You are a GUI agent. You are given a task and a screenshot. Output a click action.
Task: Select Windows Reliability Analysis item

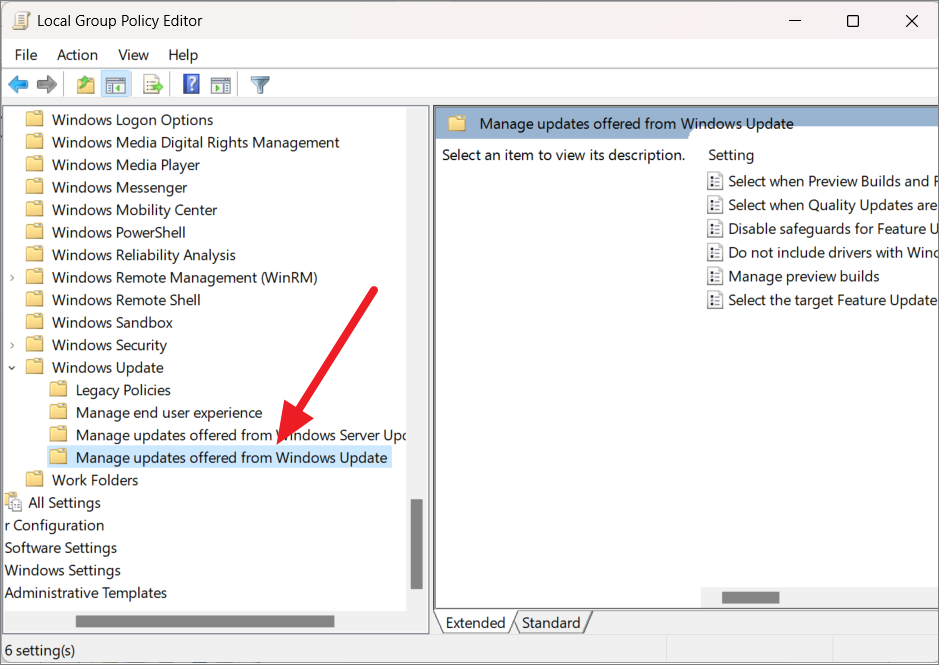(x=144, y=255)
